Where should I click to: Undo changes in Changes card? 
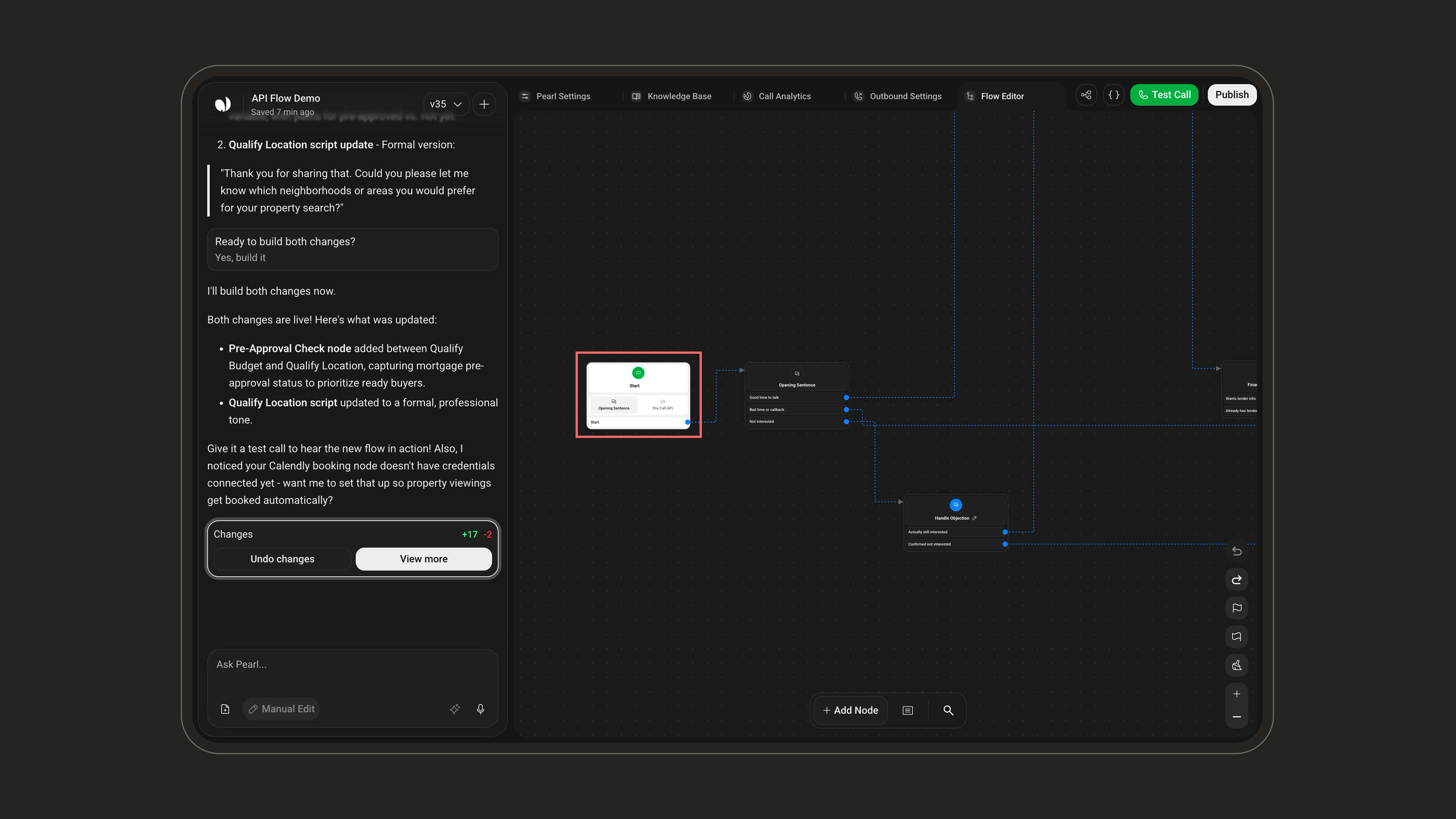pos(282,559)
